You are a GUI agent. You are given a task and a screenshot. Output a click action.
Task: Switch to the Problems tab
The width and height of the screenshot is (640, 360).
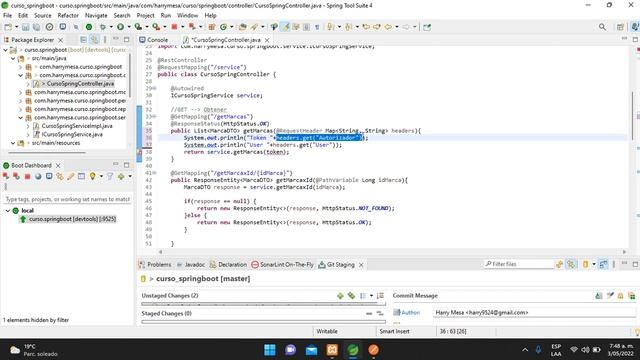click(155, 264)
